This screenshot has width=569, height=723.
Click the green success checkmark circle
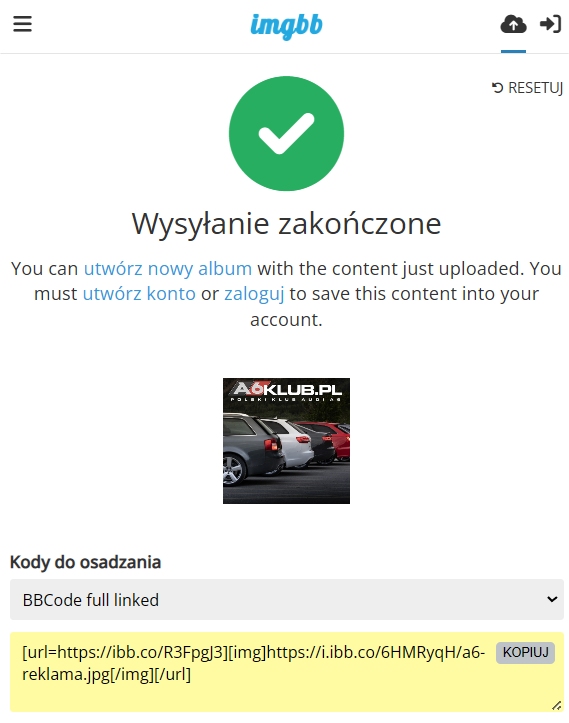pos(286,134)
